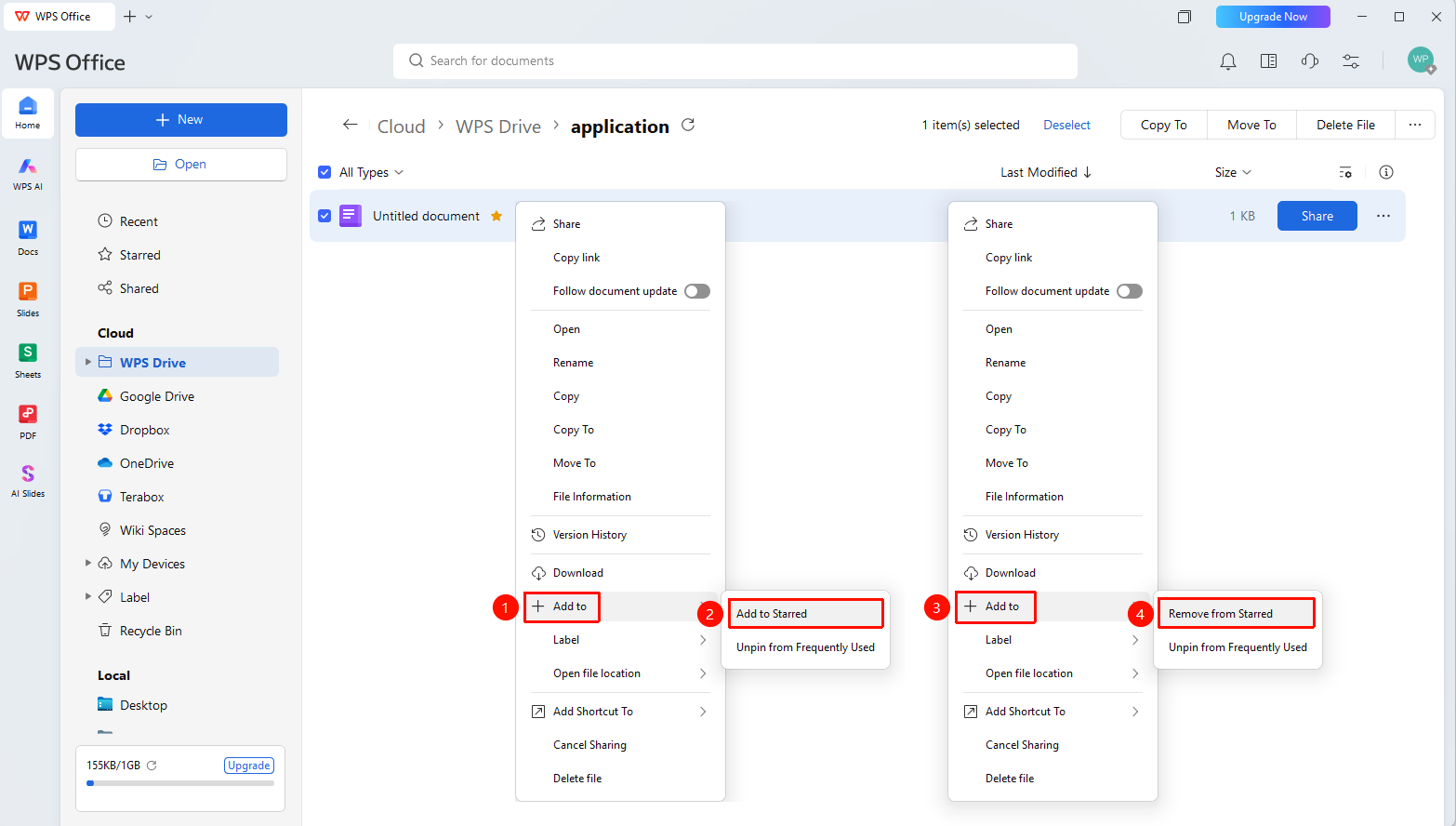Open the Slides app in sidebar
The width and height of the screenshot is (1456, 826).
(28, 299)
